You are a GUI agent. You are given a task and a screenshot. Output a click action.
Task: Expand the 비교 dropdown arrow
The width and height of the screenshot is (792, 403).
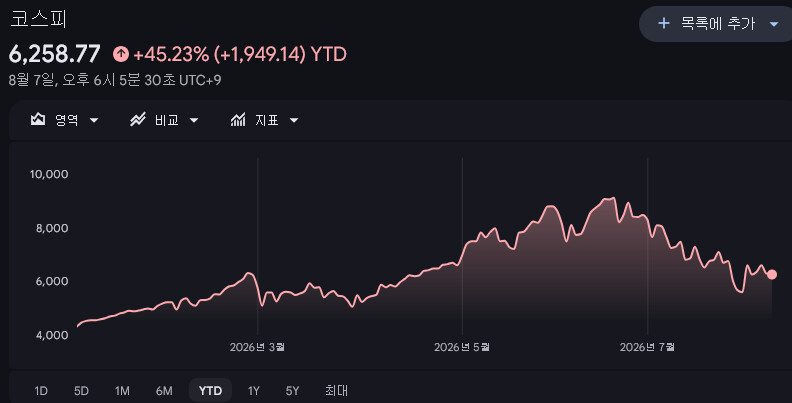194,120
